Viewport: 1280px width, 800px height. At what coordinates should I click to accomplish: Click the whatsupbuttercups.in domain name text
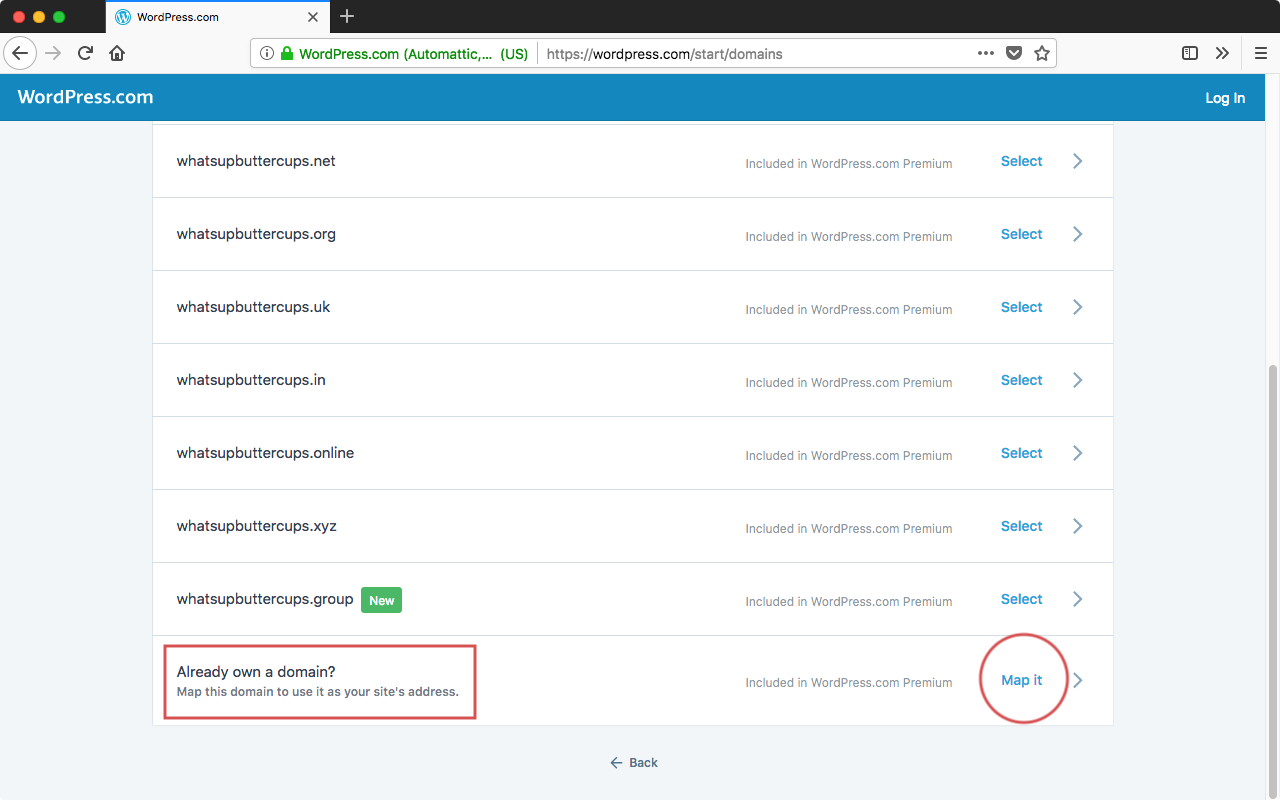click(251, 380)
